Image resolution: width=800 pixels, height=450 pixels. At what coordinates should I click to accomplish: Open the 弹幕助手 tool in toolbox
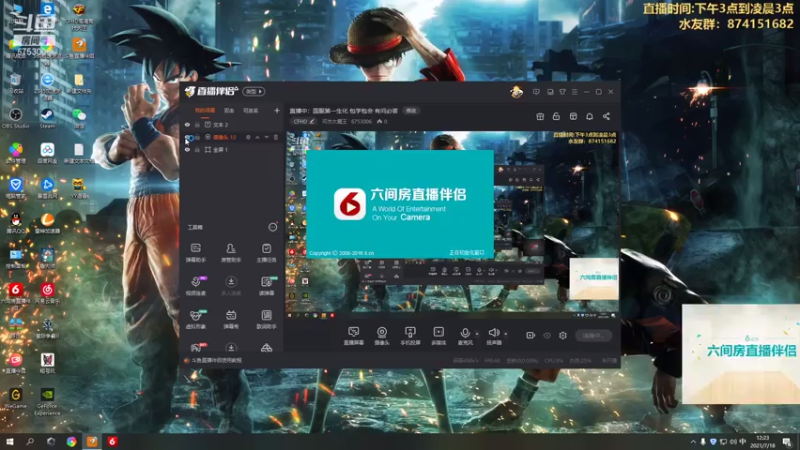tap(195, 253)
